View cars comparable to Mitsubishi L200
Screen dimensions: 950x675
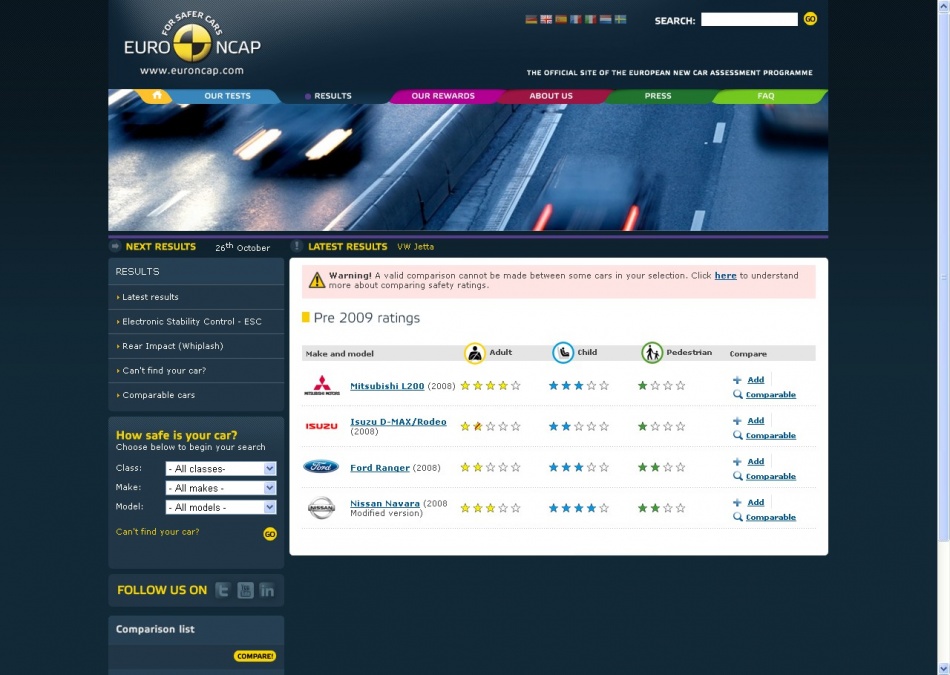771,395
